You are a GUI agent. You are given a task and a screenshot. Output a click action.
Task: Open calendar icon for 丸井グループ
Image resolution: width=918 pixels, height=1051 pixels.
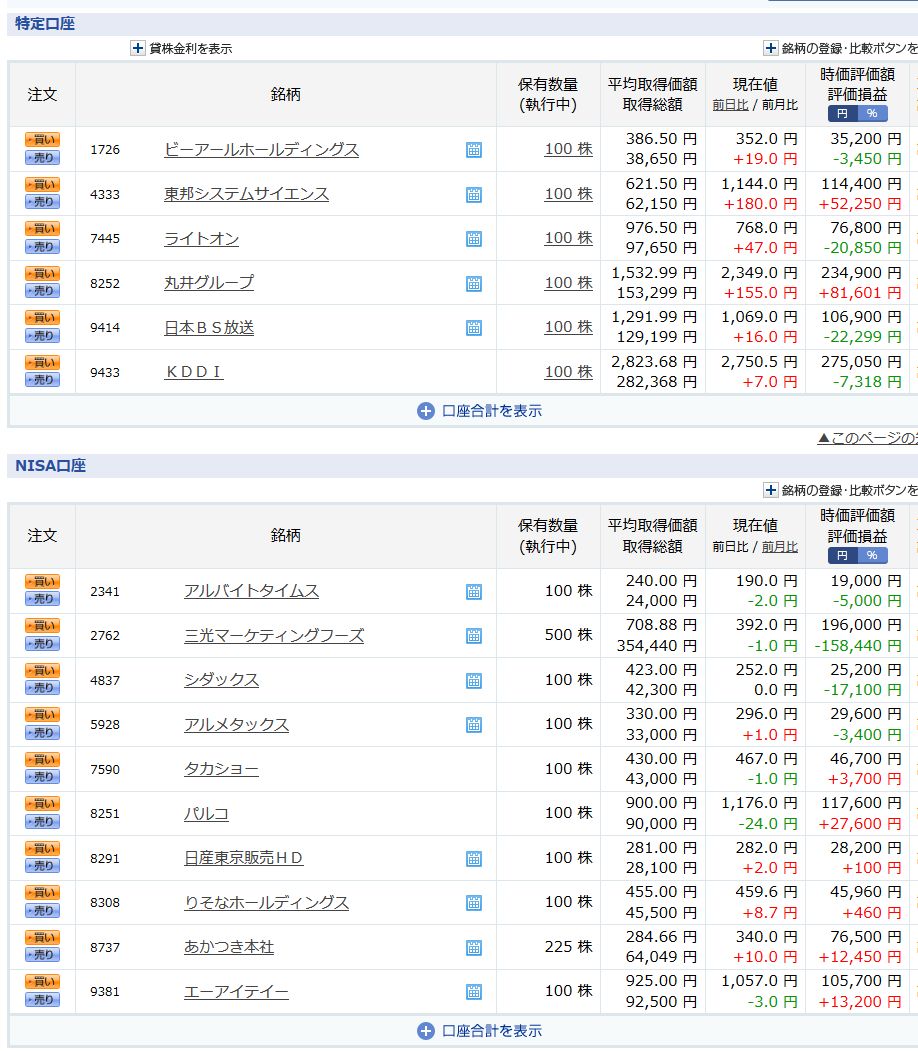(x=474, y=284)
